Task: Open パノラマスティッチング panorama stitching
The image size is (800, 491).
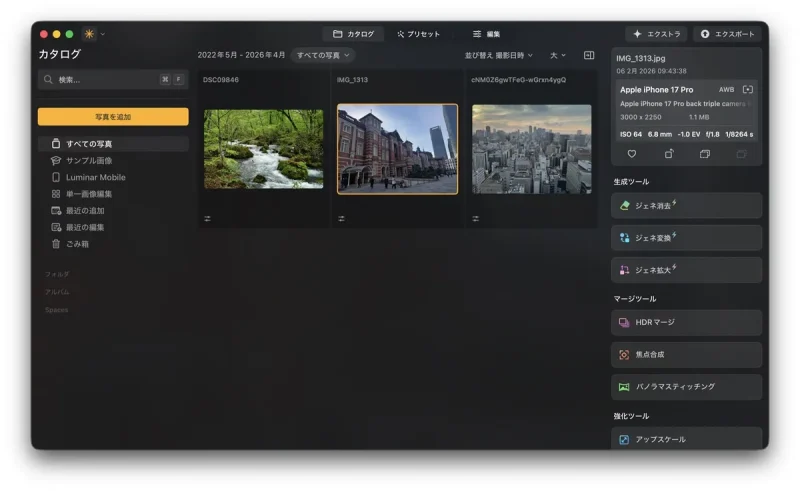Action: click(686, 387)
